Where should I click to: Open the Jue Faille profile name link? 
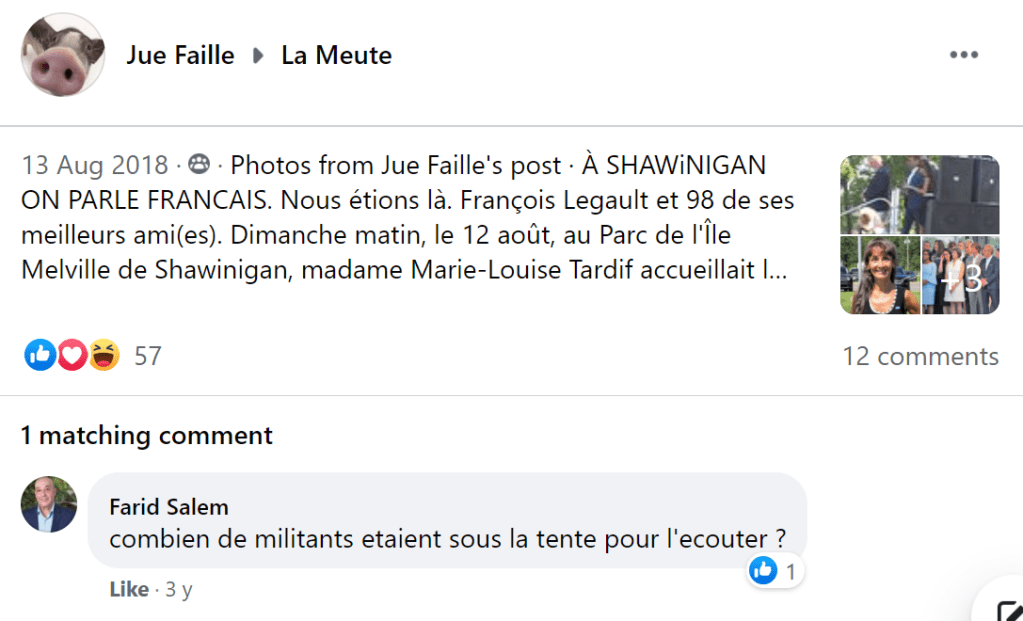pyautogui.click(x=180, y=56)
